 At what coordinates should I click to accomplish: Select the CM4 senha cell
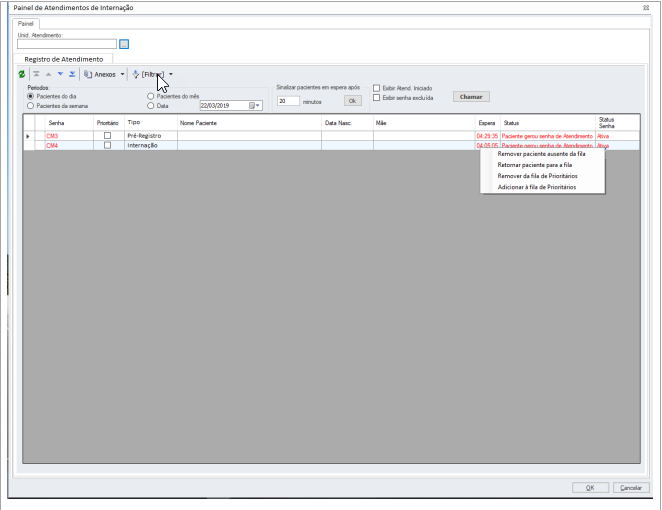coord(69,145)
